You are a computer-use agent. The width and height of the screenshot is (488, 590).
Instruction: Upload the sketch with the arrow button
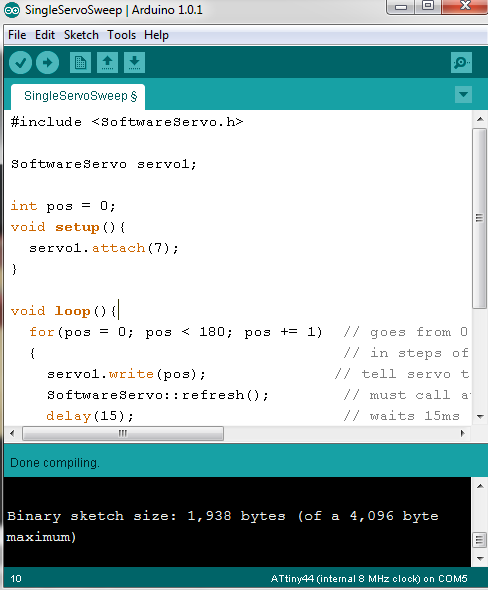47,62
